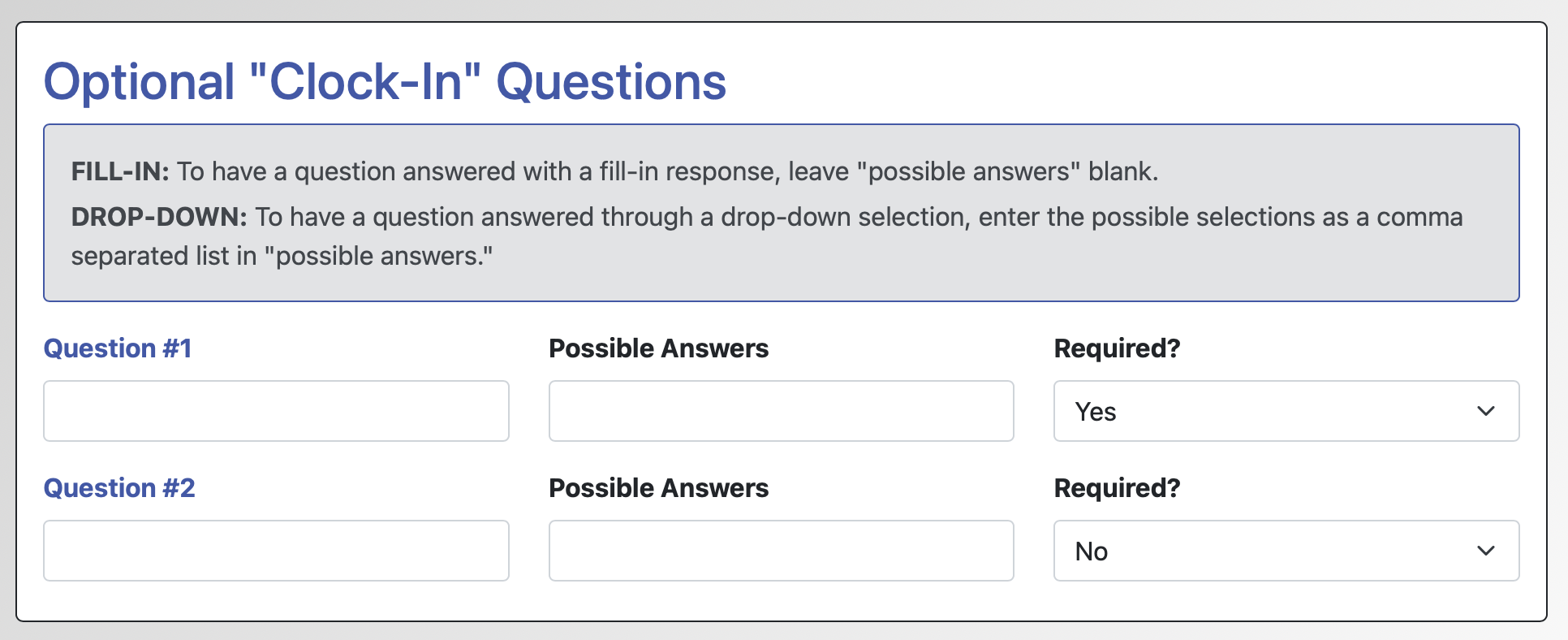
Task: Click Possible Answers label in second row
Action: [x=658, y=488]
